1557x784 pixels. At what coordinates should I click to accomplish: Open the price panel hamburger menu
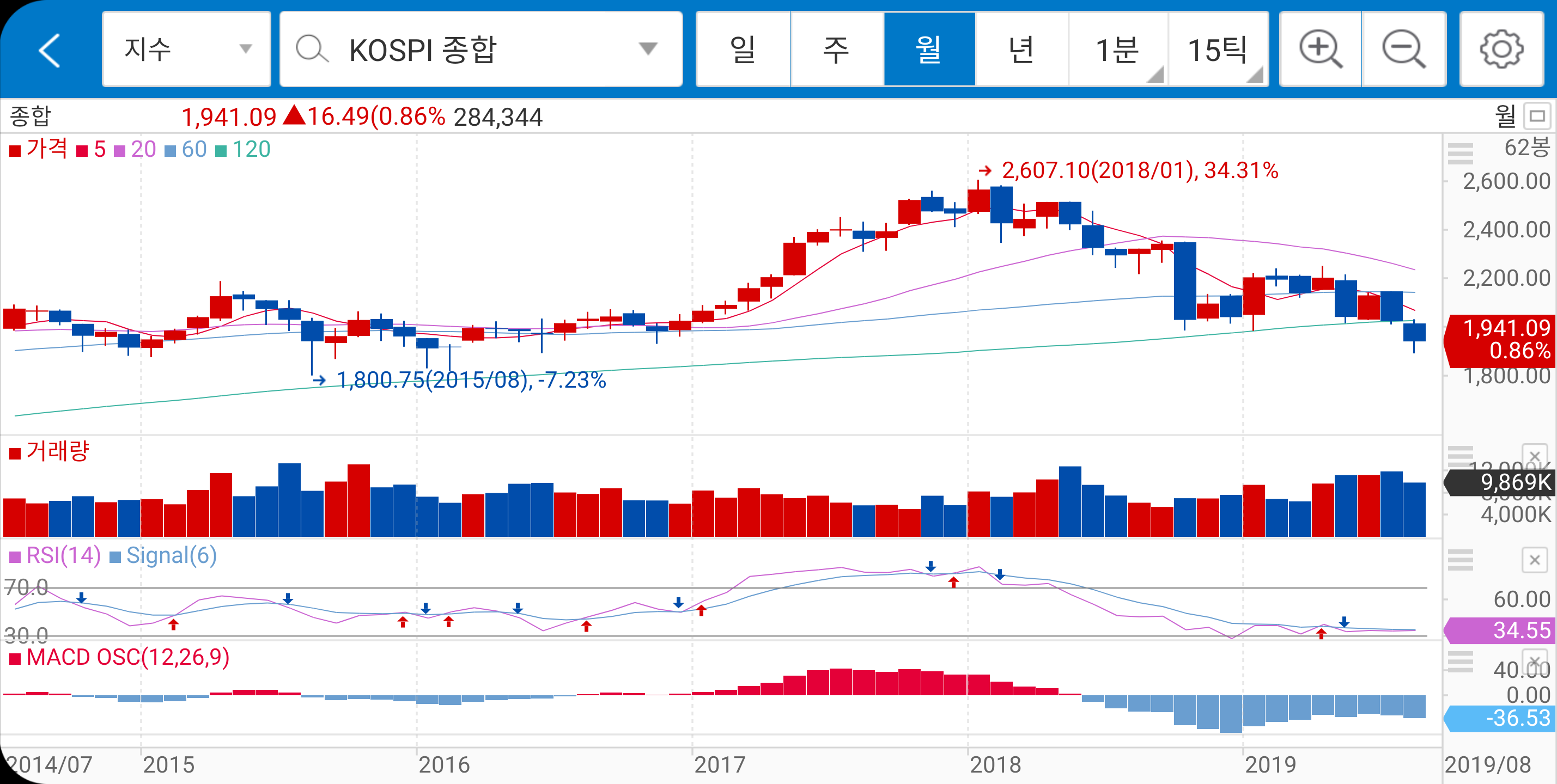(1460, 154)
